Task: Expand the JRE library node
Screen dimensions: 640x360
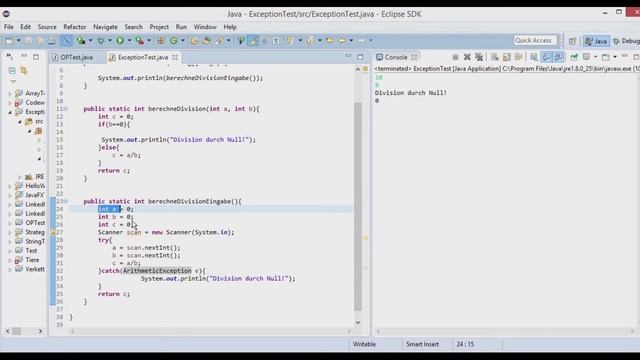Action: [19, 177]
